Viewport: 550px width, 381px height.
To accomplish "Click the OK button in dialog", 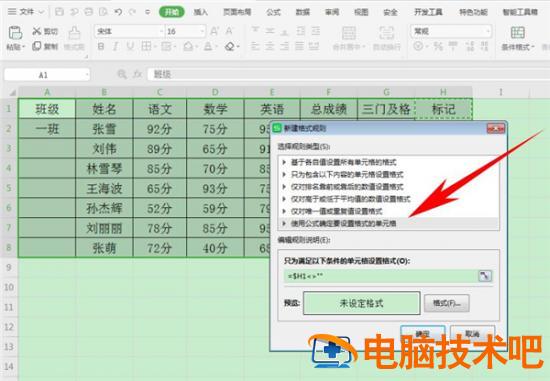I will pos(423,333).
